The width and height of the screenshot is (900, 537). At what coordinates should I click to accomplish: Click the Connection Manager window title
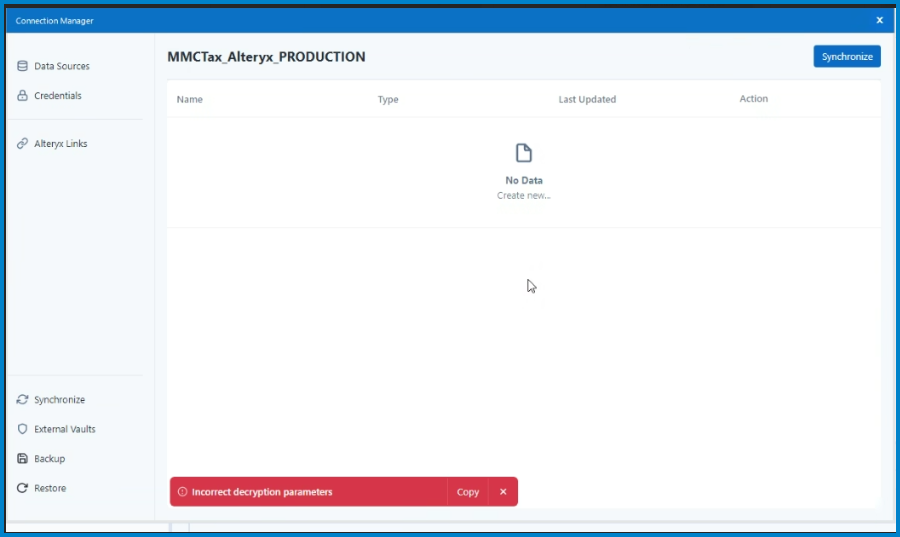tap(55, 21)
